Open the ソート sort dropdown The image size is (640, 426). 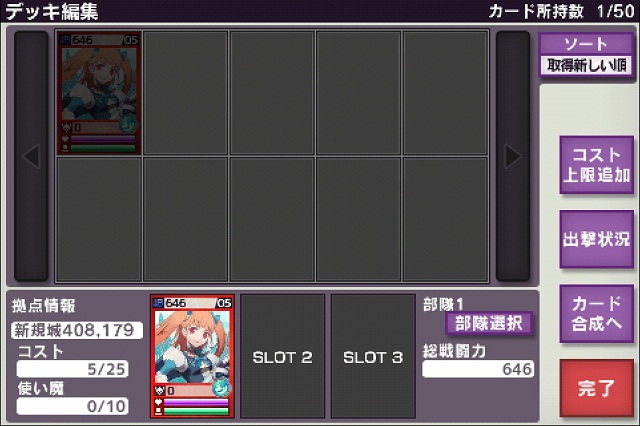click(586, 44)
